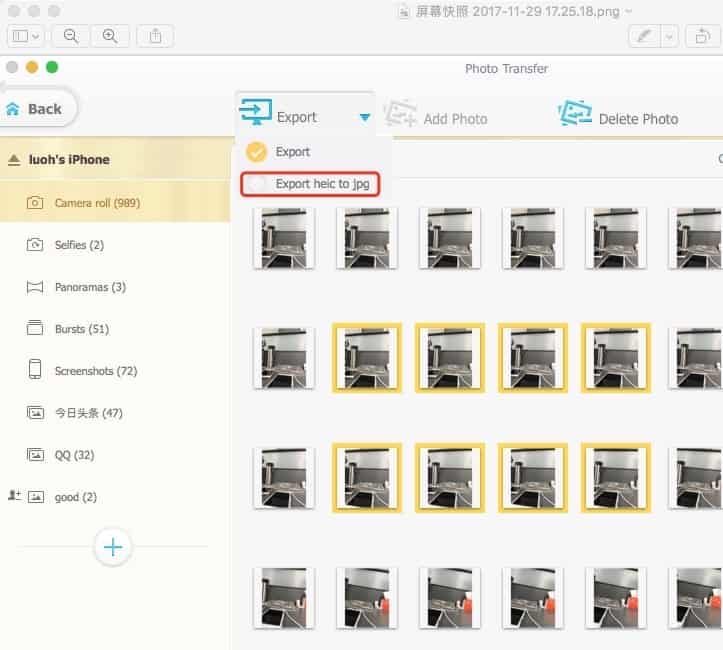This screenshot has height=650, width=723.
Task: Click the Add Photo icon
Action: (x=400, y=113)
